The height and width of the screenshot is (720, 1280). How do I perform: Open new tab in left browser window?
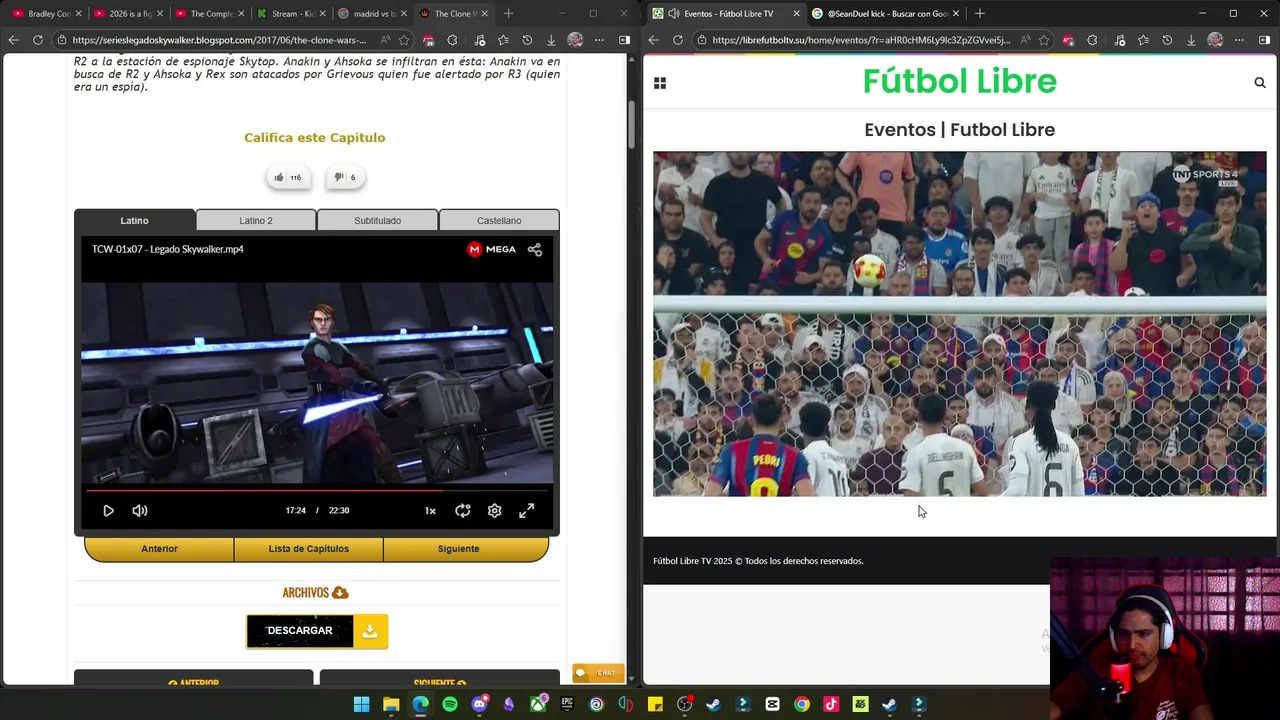tap(508, 13)
